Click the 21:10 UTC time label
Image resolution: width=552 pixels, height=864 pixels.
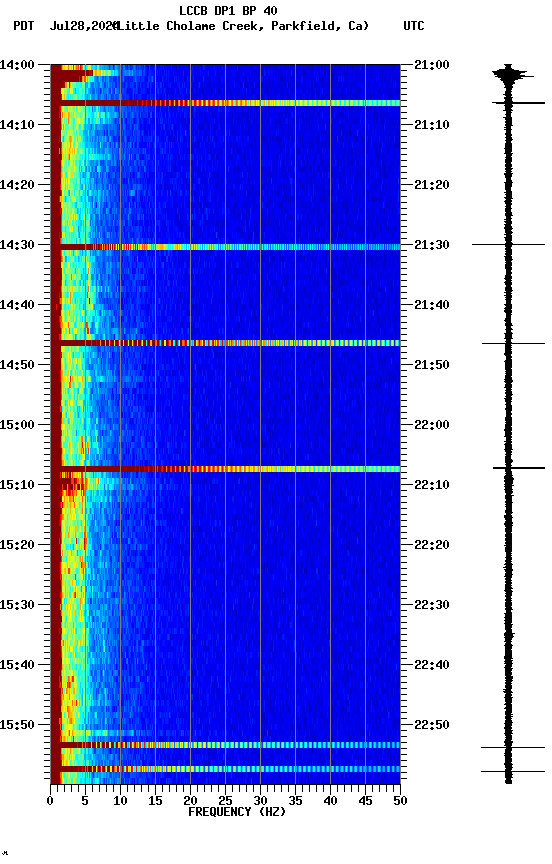[432, 125]
